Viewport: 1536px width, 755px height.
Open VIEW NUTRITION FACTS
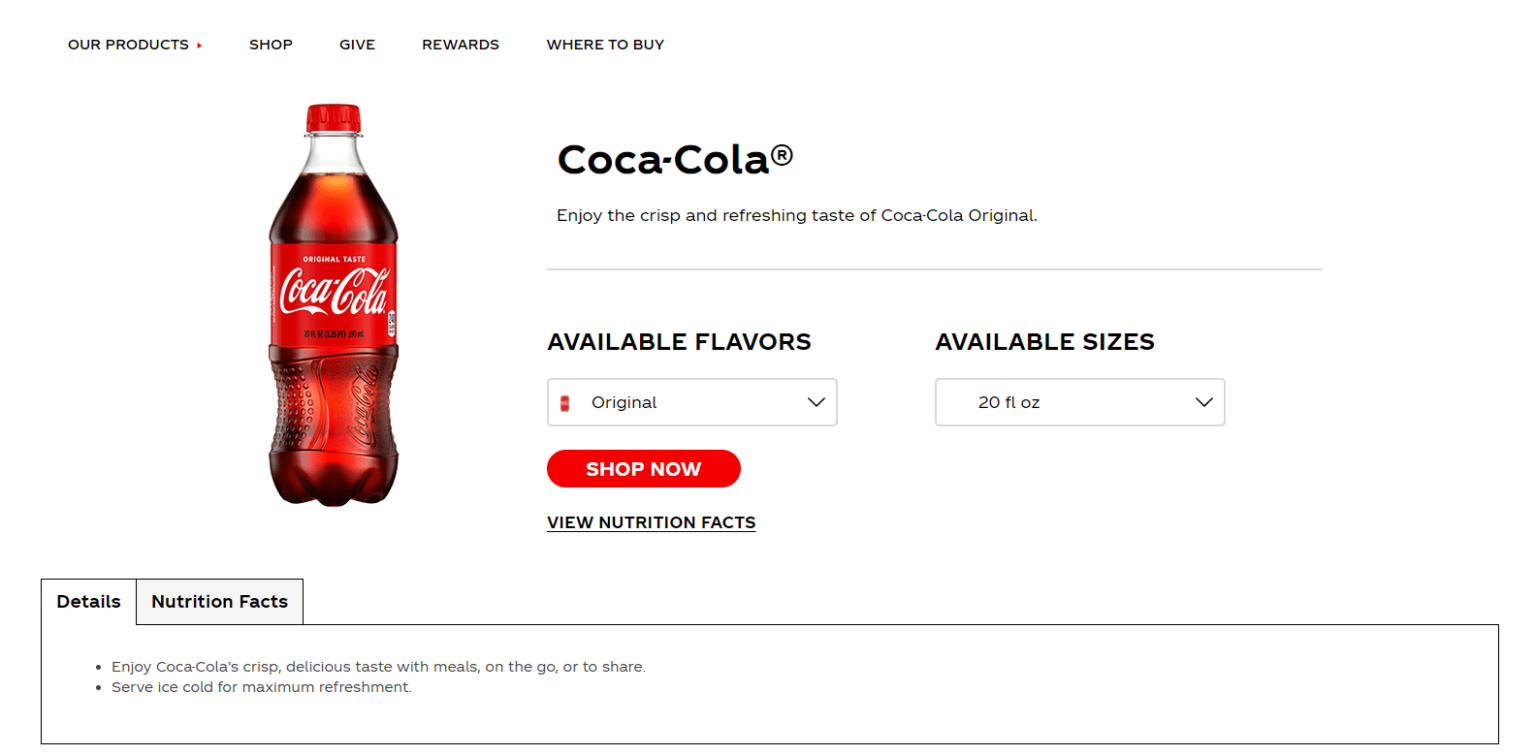click(651, 522)
